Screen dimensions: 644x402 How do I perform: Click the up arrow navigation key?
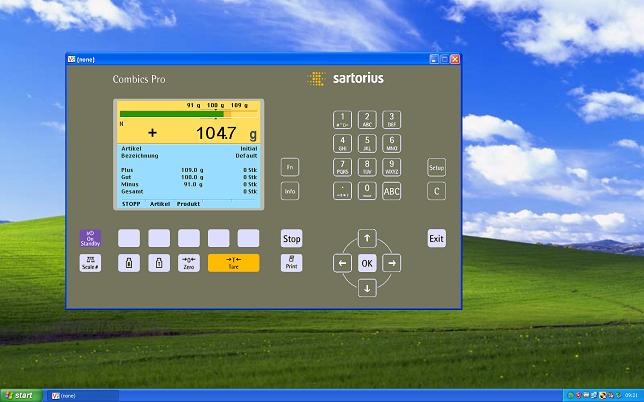click(367, 238)
